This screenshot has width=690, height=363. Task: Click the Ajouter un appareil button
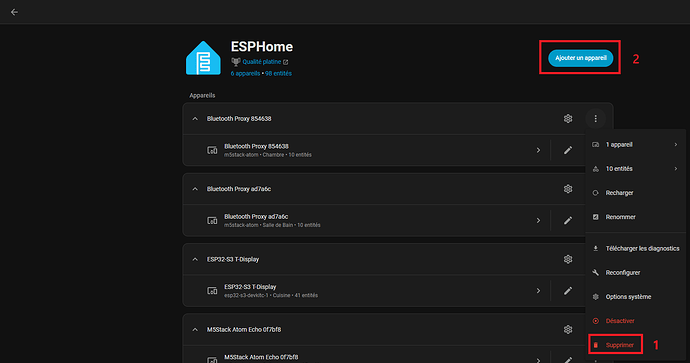click(580, 58)
